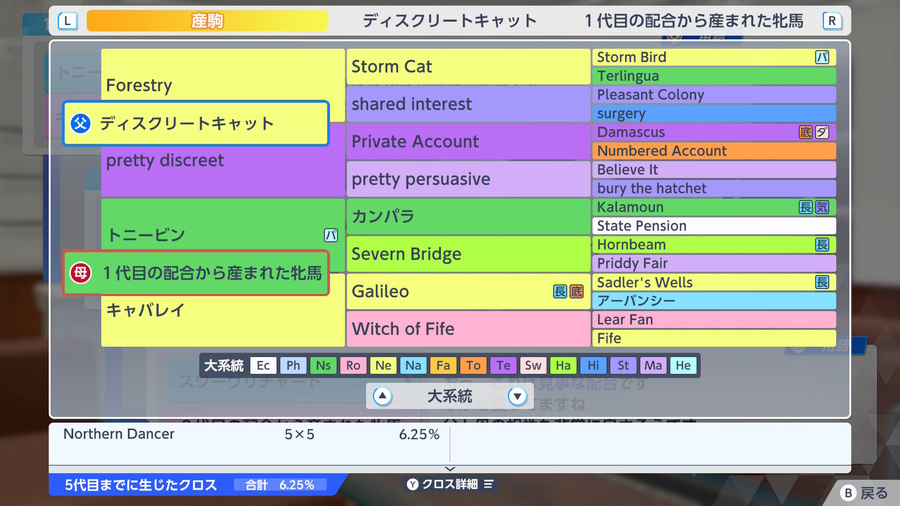Select the Northern Dancer cross row
Image resolution: width=900 pixels, height=506 pixels.
[251, 434]
